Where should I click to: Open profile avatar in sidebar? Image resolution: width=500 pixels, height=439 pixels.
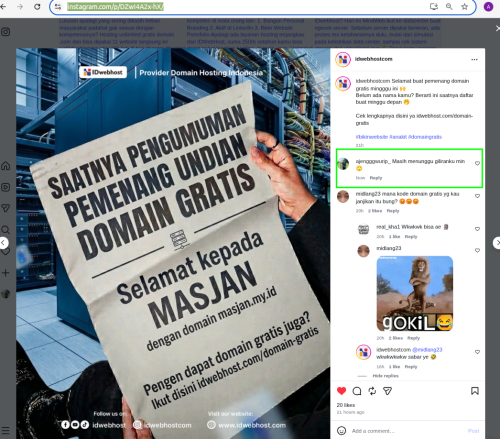[x=5, y=294]
